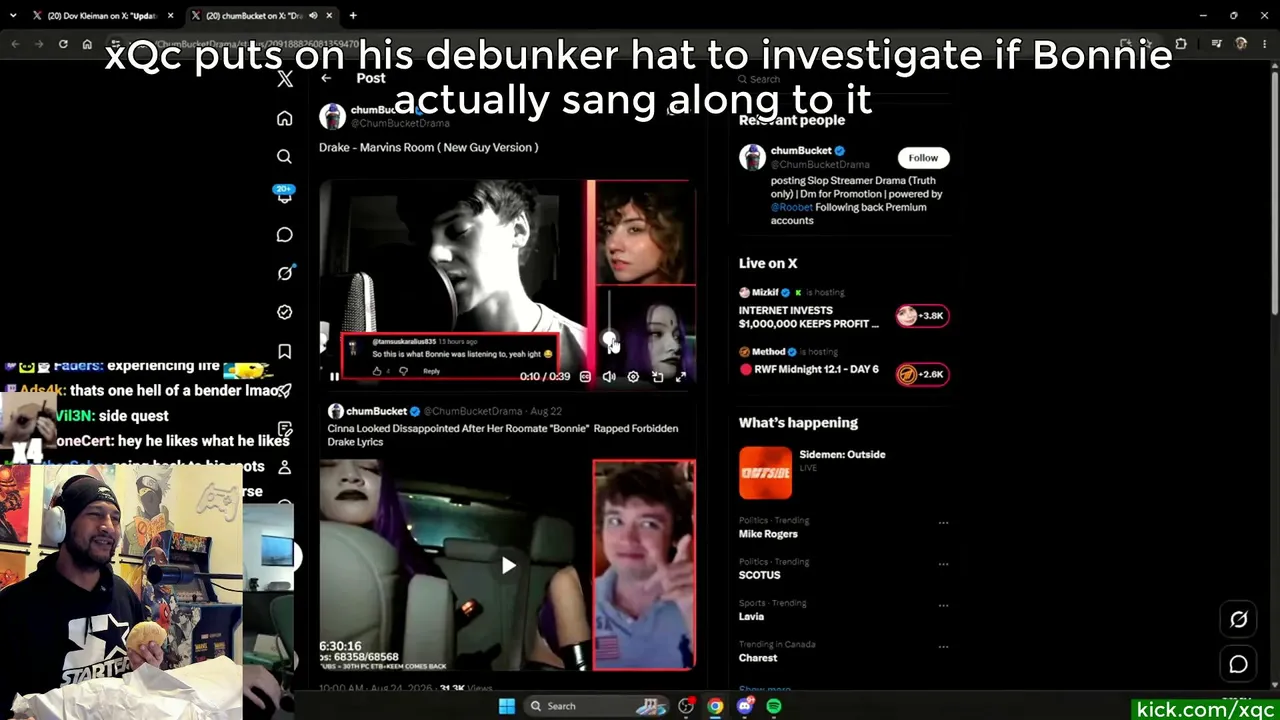Open the @Roobet link in chumBucket's bio
The width and height of the screenshot is (1280, 720).
click(x=792, y=207)
